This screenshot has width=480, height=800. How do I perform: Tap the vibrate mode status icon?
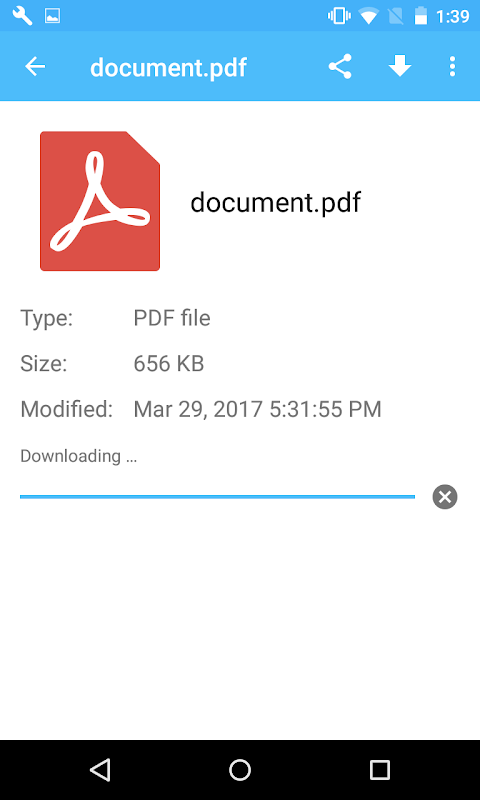click(339, 16)
